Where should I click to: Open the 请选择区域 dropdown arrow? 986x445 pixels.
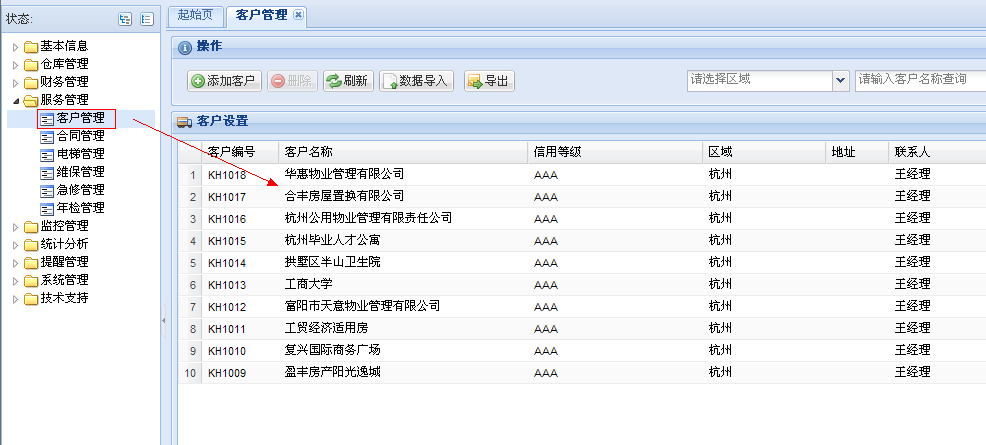coord(841,80)
